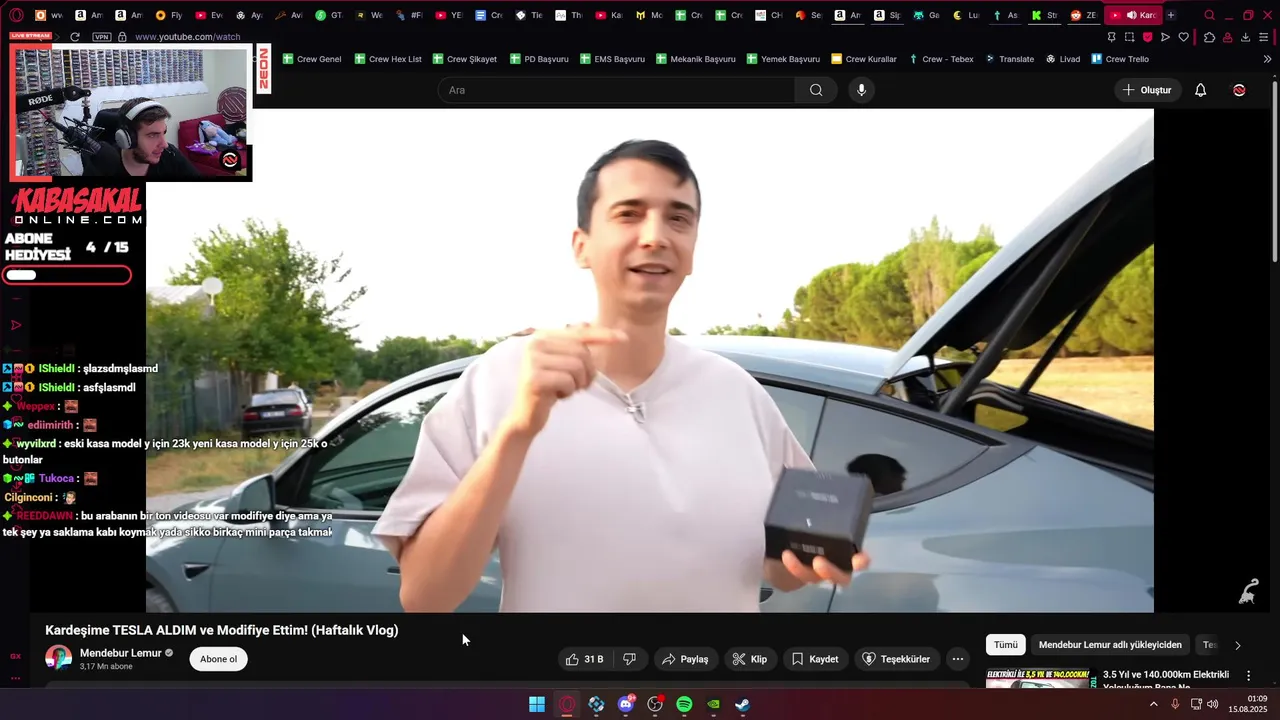
Task: Open the Yemek Başvuru bookmark
Action: [782, 59]
